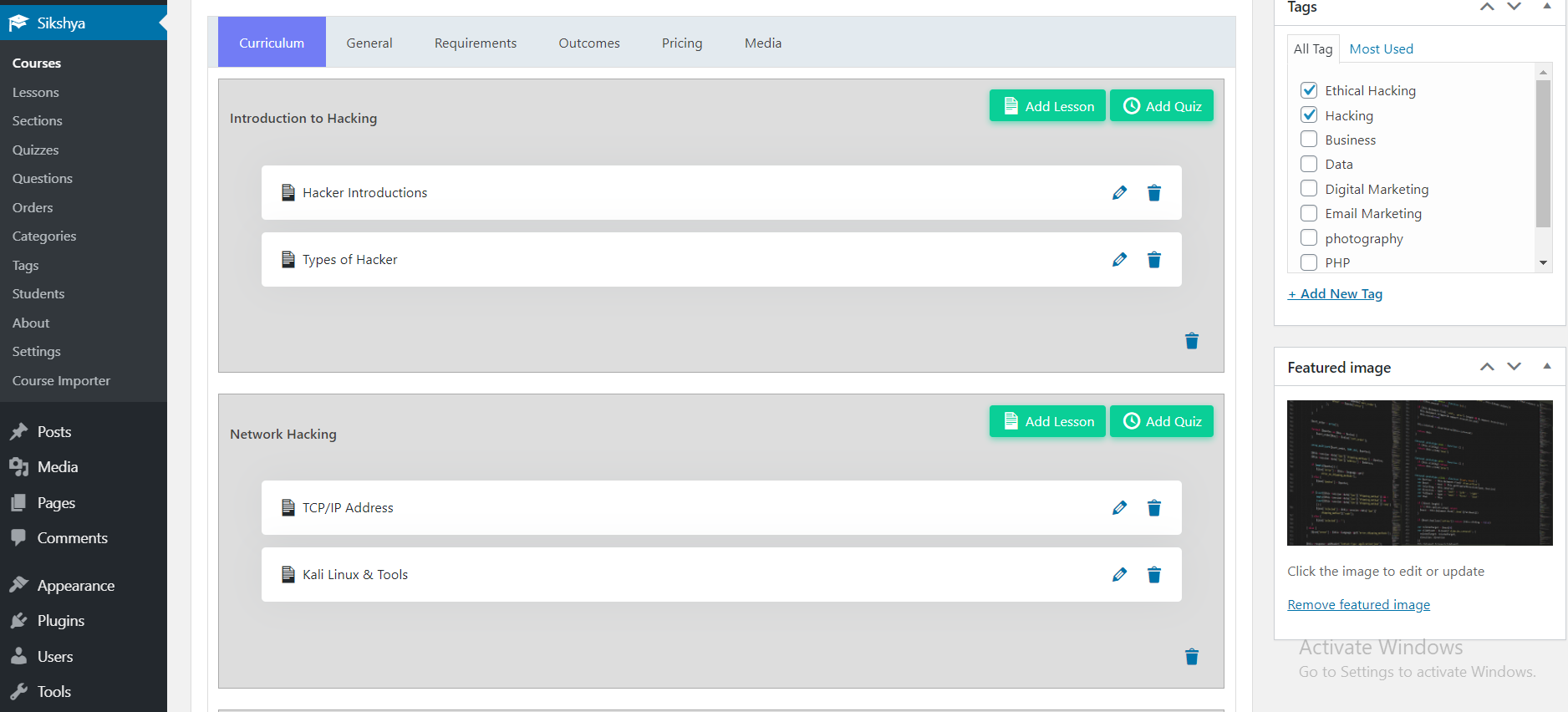
Task: Open the Media course tab
Action: [763, 43]
